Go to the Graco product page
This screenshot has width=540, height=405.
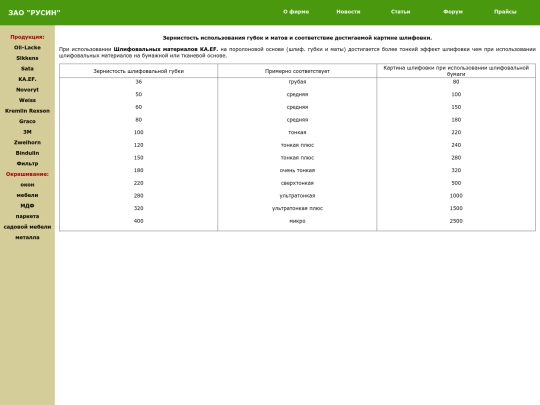(x=27, y=121)
